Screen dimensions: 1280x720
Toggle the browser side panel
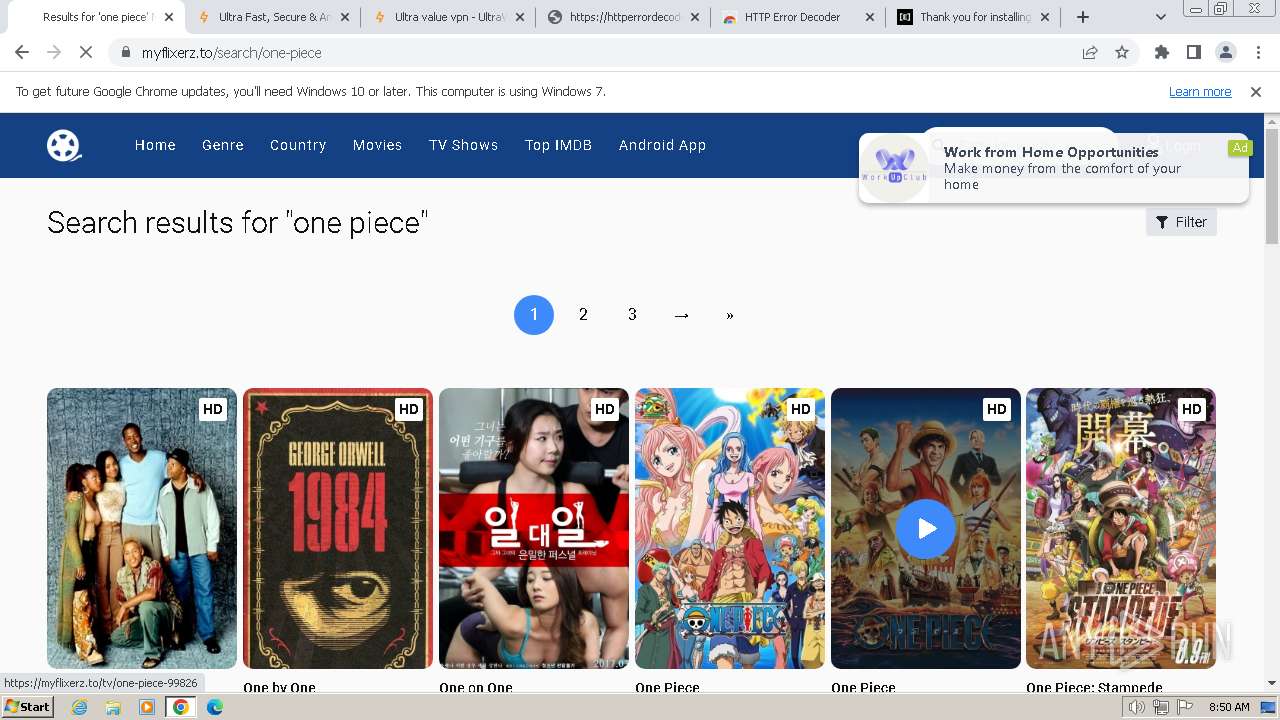tap(1194, 53)
